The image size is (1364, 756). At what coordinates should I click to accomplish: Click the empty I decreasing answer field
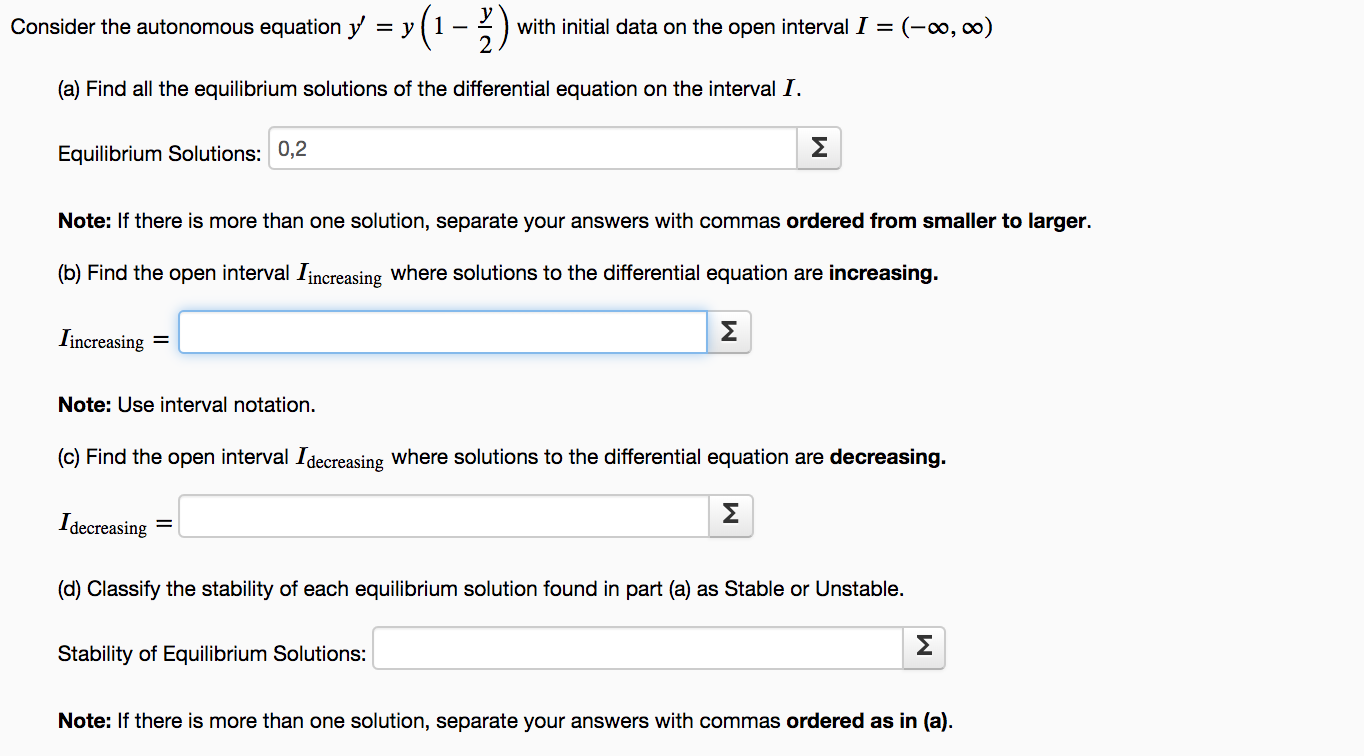tap(440, 516)
